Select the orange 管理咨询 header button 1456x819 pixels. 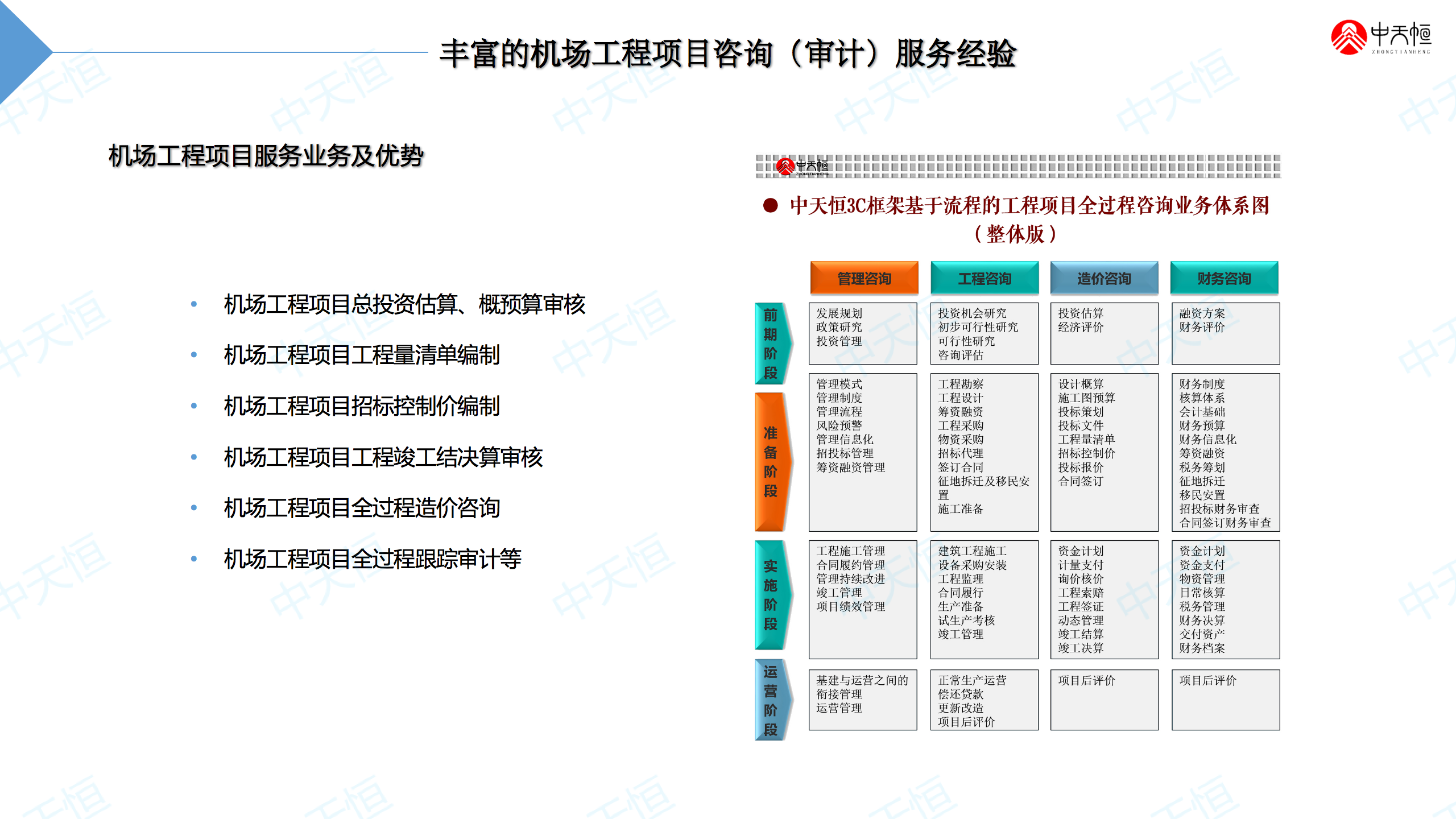pos(864,278)
